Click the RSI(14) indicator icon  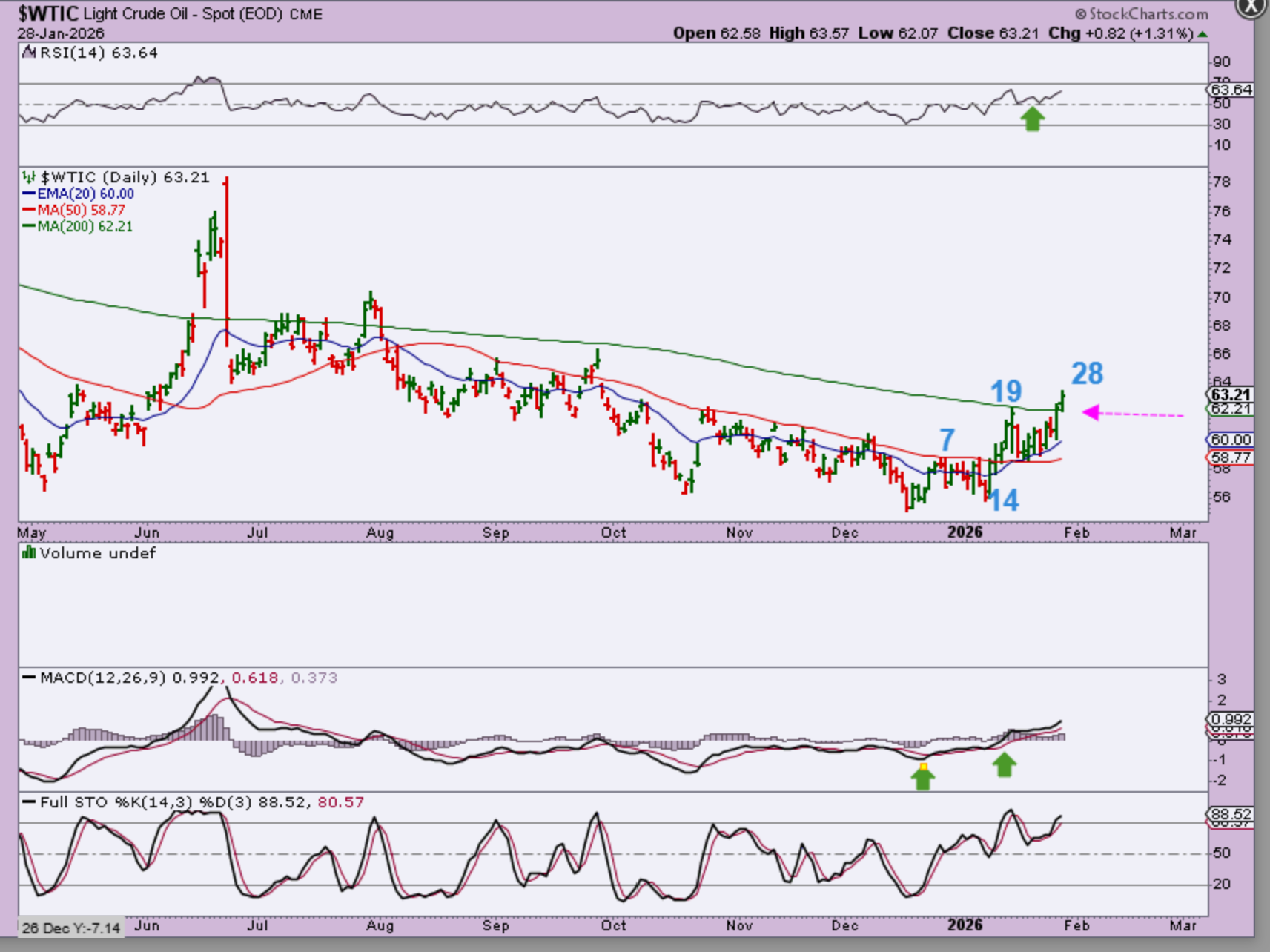(x=28, y=53)
